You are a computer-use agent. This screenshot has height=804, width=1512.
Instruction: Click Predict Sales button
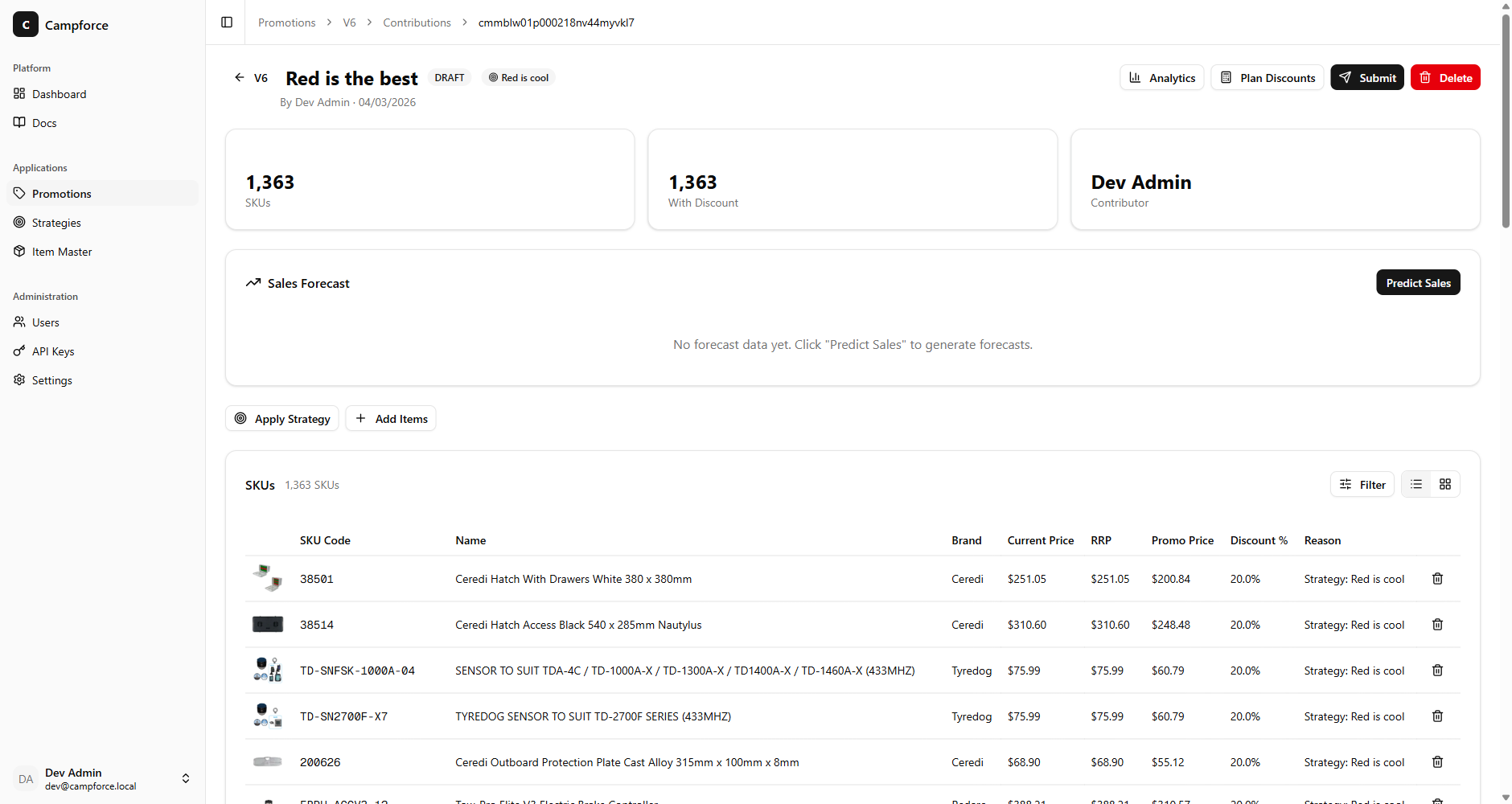[x=1418, y=282]
